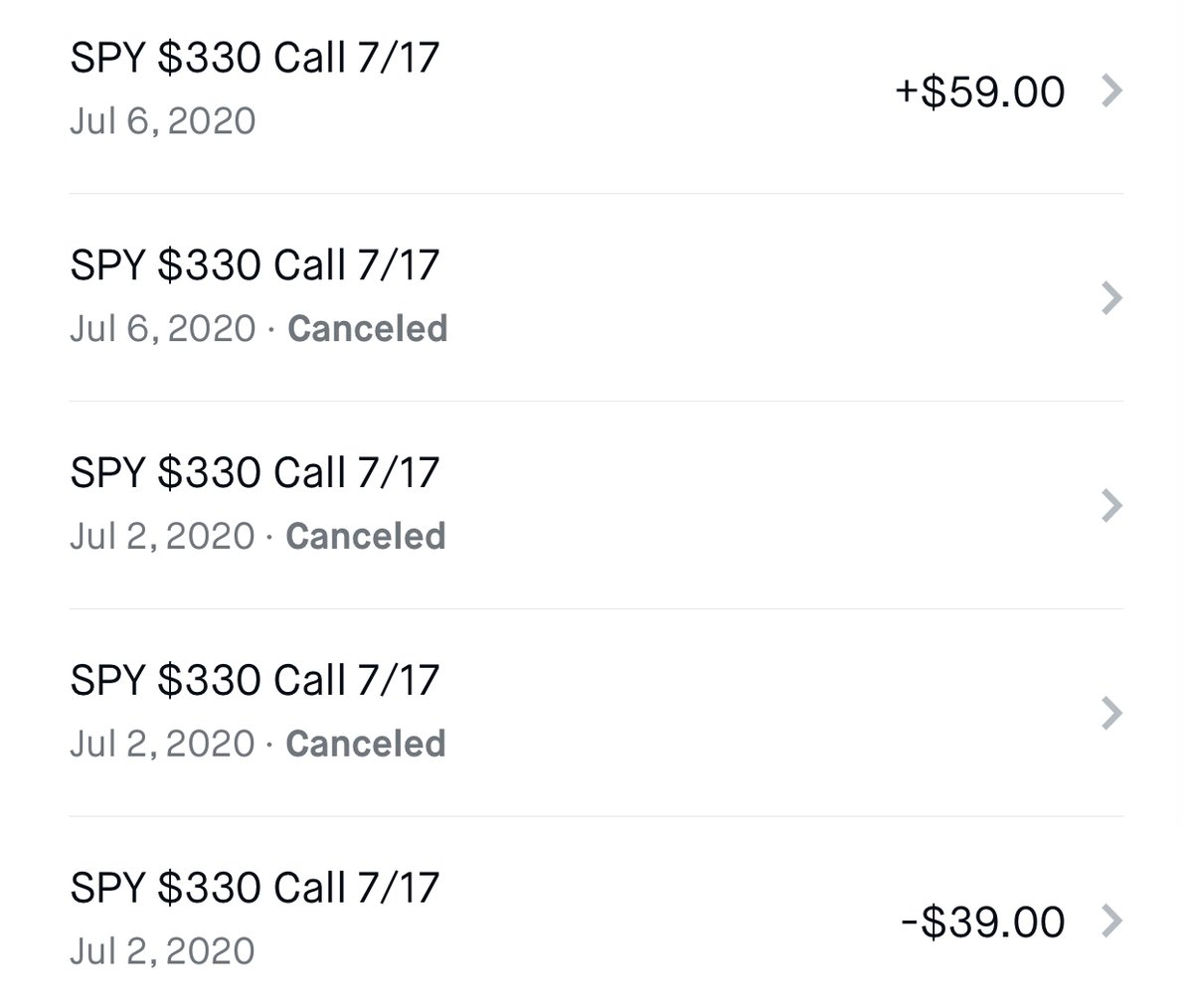Select the +$59.00 amount
1193x1008 pixels.
pyautogui.click(x=980, y=91)
